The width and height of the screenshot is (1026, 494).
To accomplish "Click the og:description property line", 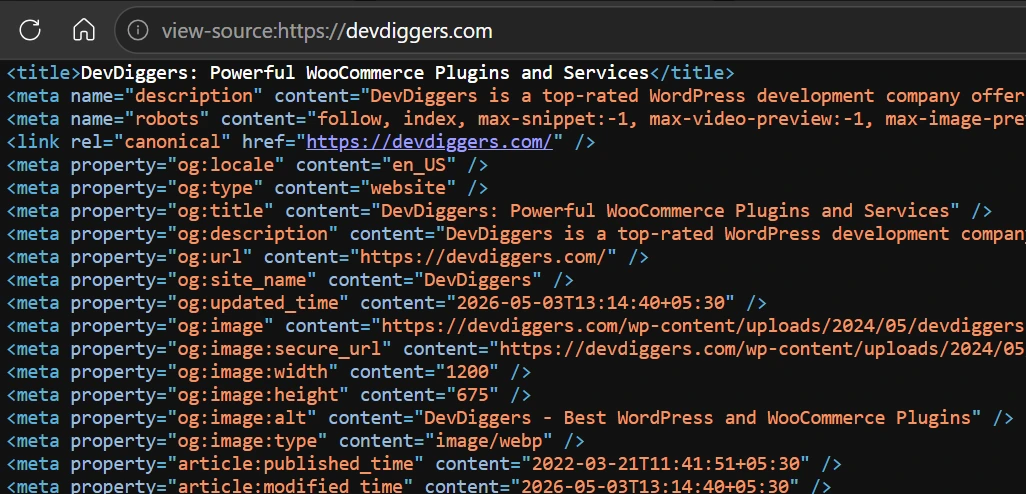I will click(516, 234).
